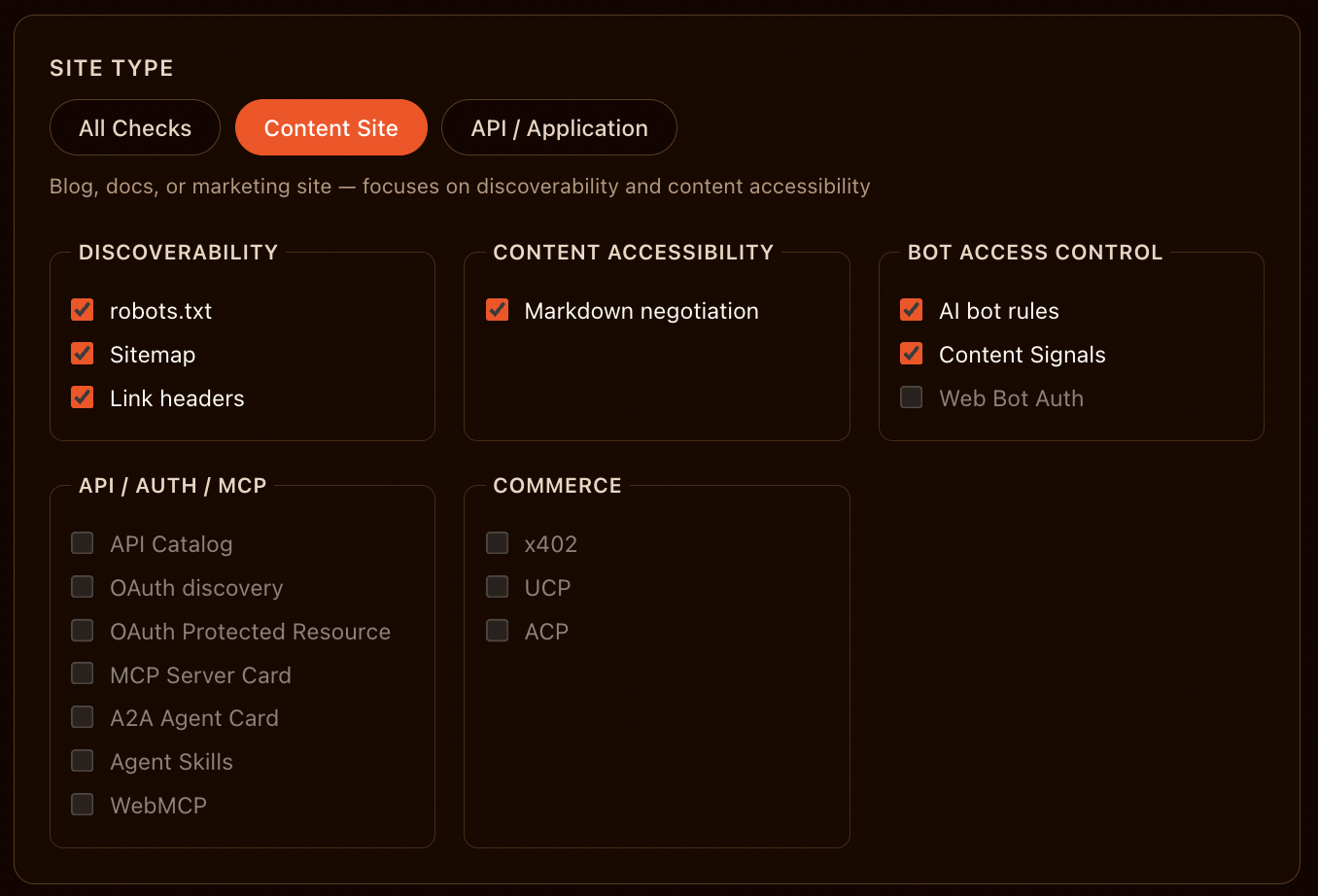This screenshot has height=896, width=1318.
Task: Turn on Agent Skills checkbox
Action: pos(83,761)
